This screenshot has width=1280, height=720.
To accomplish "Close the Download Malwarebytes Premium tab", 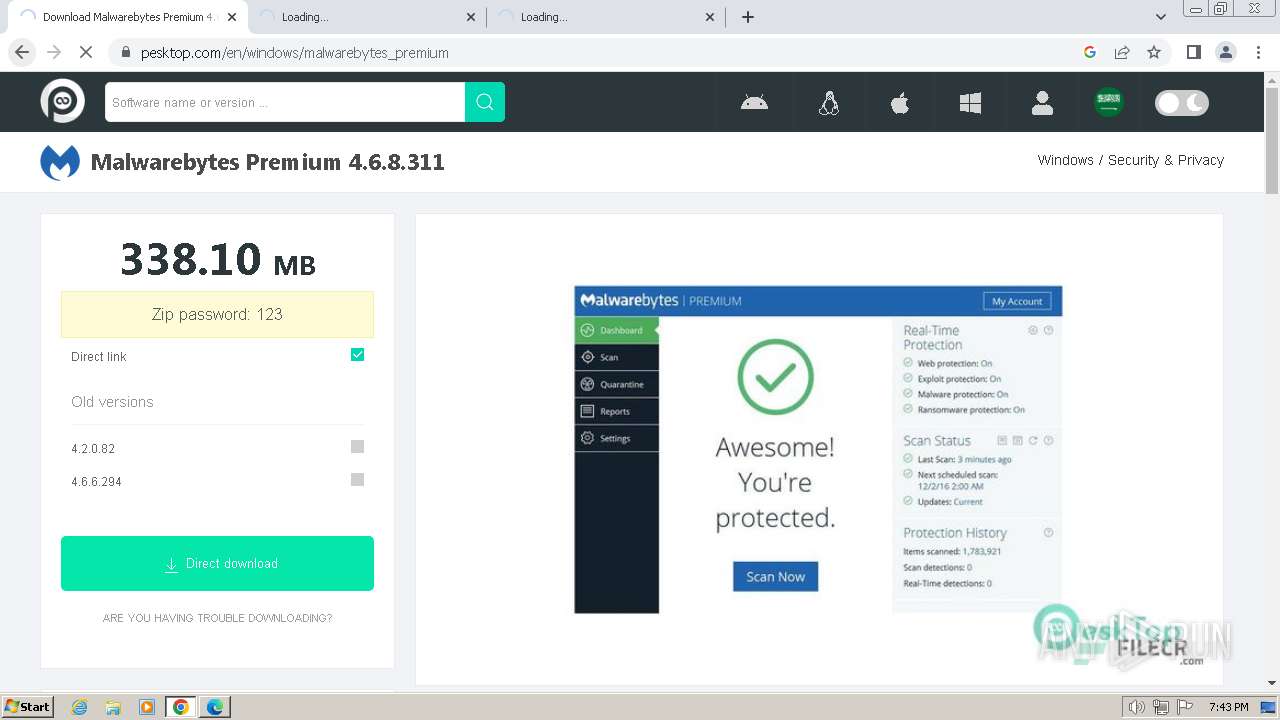I will [232, 17].
